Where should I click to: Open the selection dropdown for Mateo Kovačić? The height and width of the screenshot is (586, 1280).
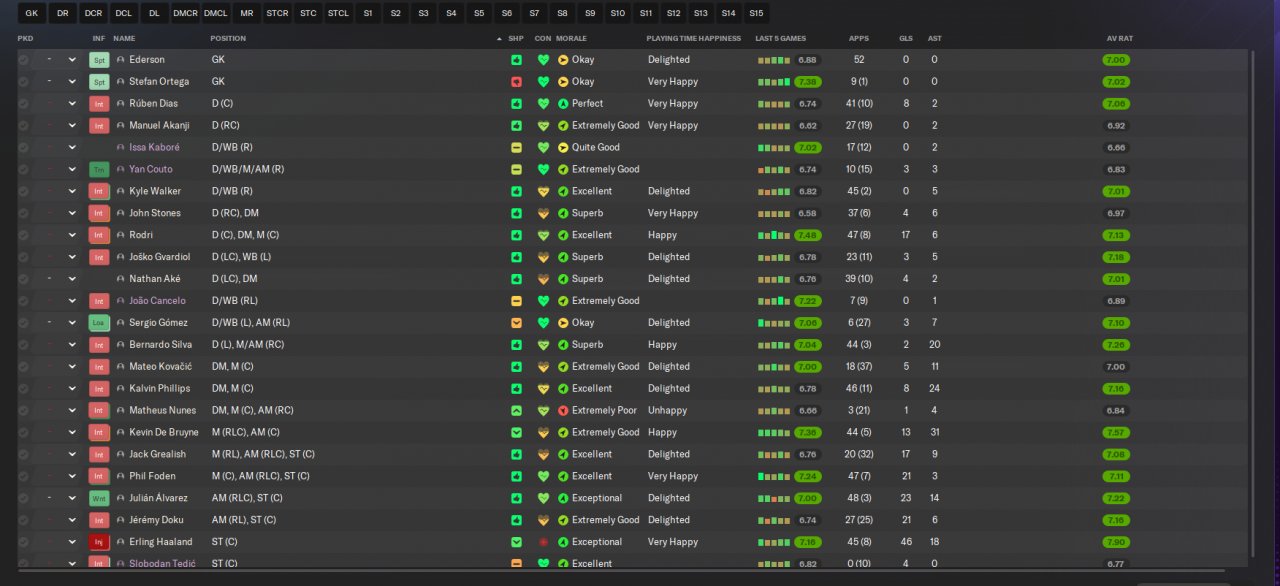coord(72,367)
